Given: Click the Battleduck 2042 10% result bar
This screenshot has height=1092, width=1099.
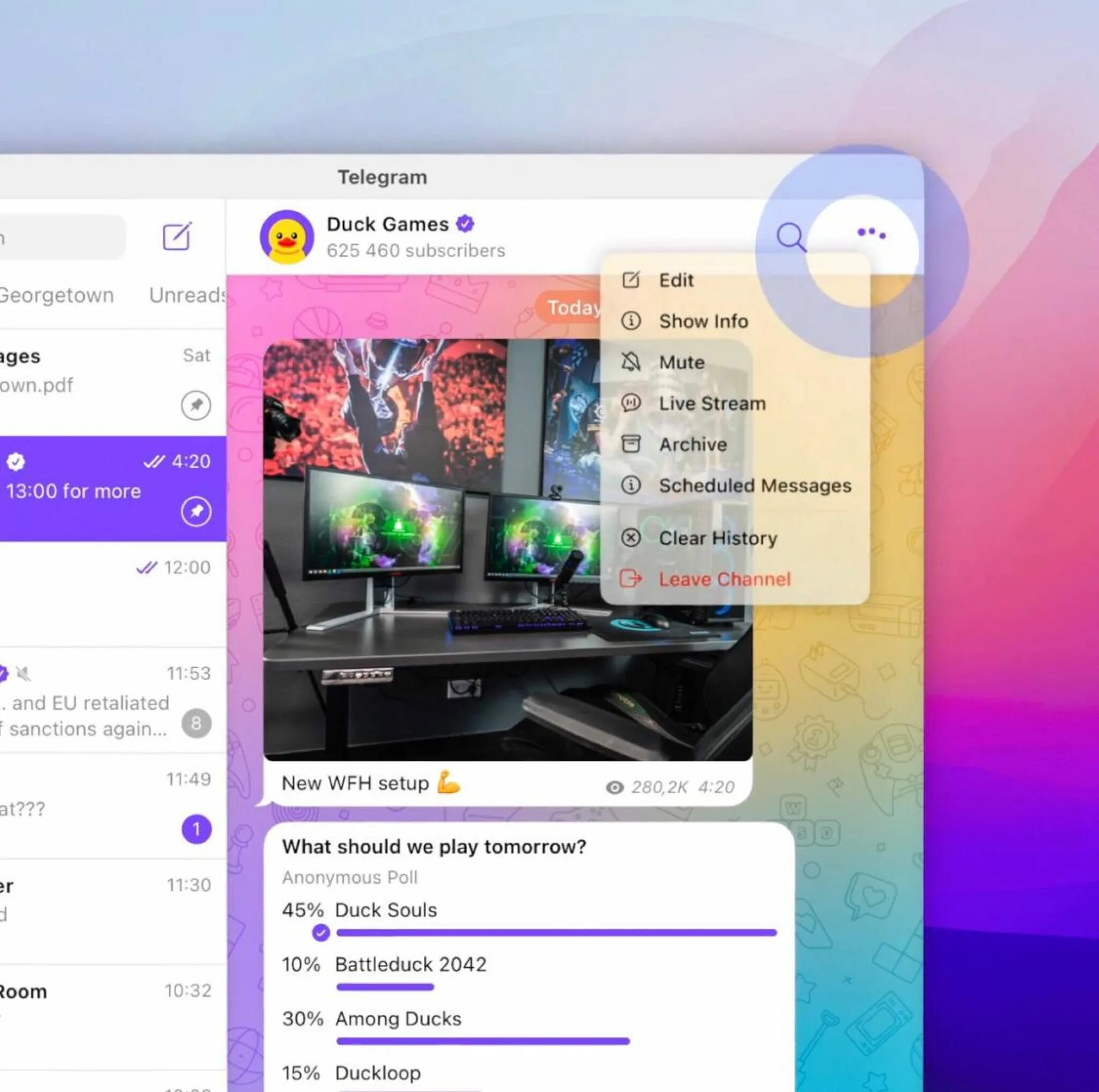Looking at the screenshot, I should click(385, 987).
